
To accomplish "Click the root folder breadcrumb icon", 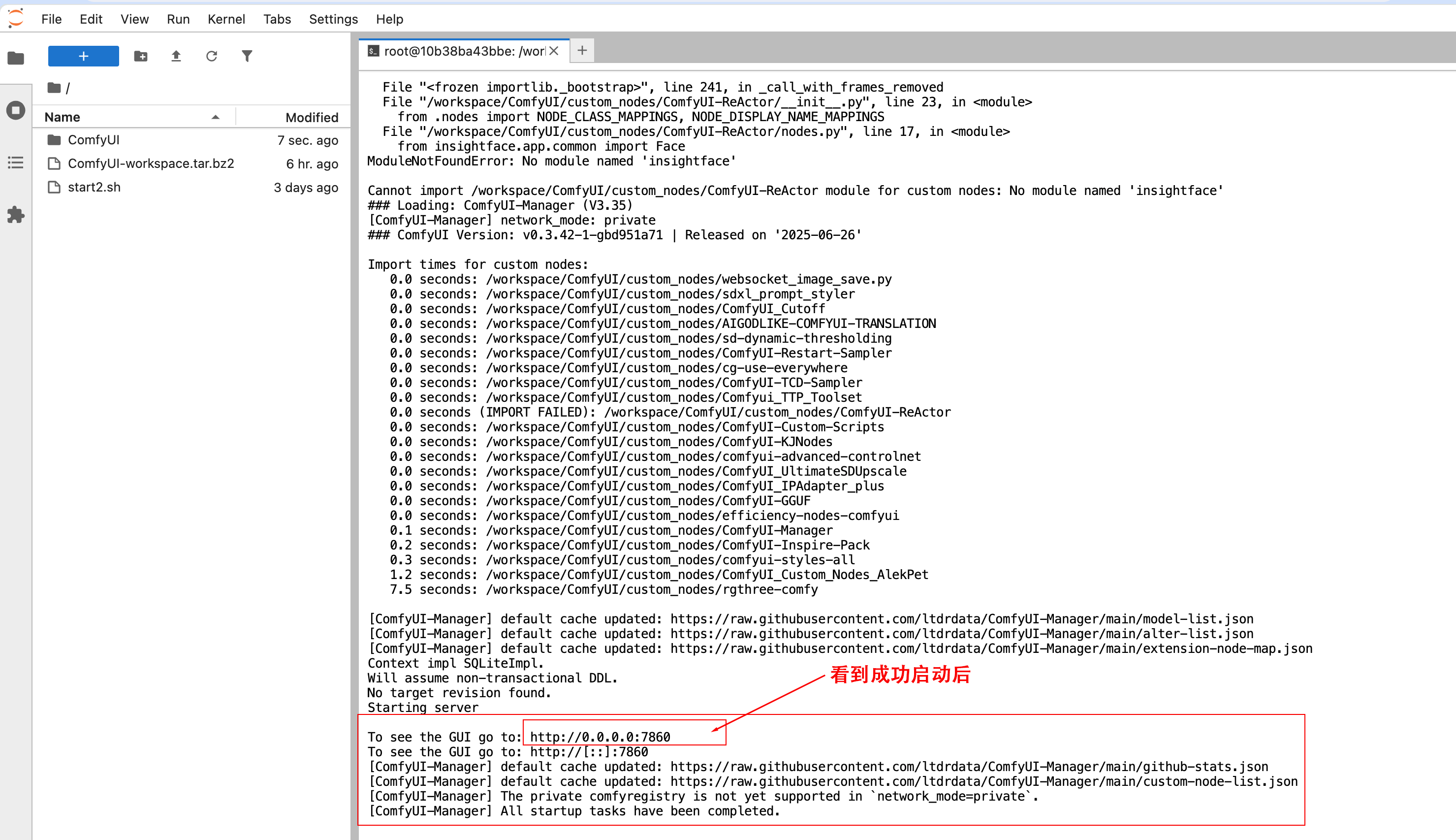I will point(54,88).
